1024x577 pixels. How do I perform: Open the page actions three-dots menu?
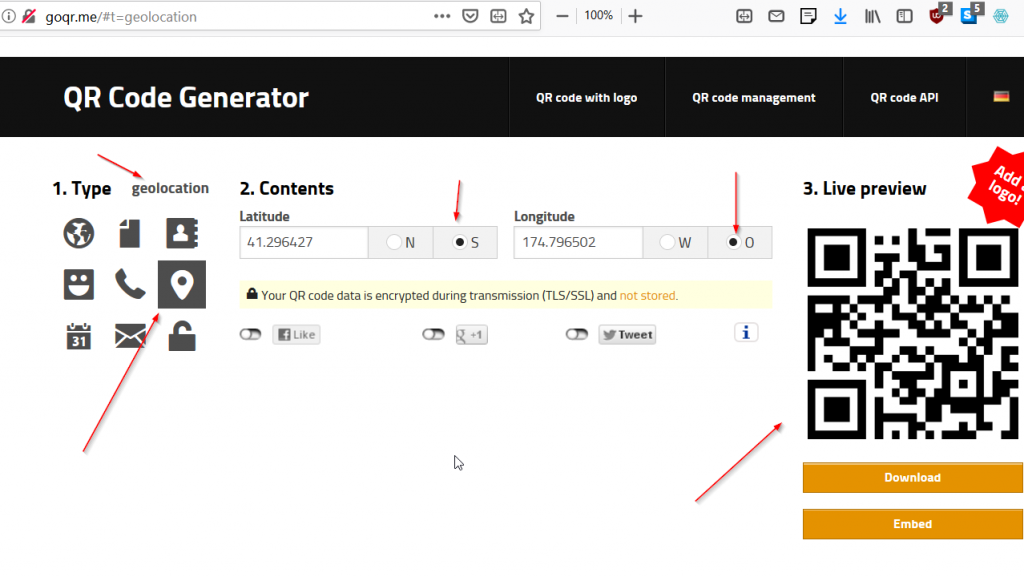click(x=442, y=16)
